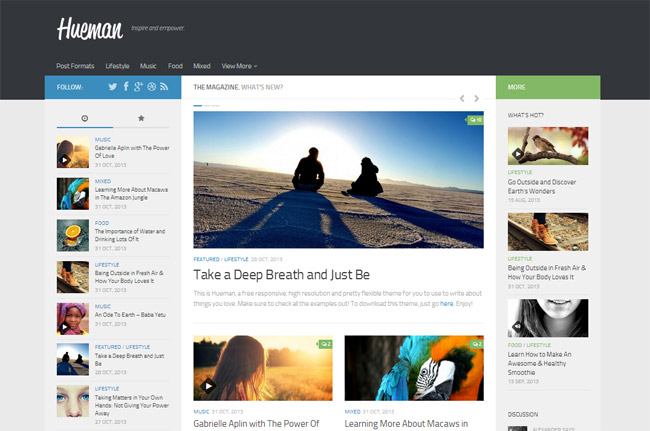Viewport: 650px width, 431px height.
Task: Open the RSS feed icon
Action: (164, 87)
